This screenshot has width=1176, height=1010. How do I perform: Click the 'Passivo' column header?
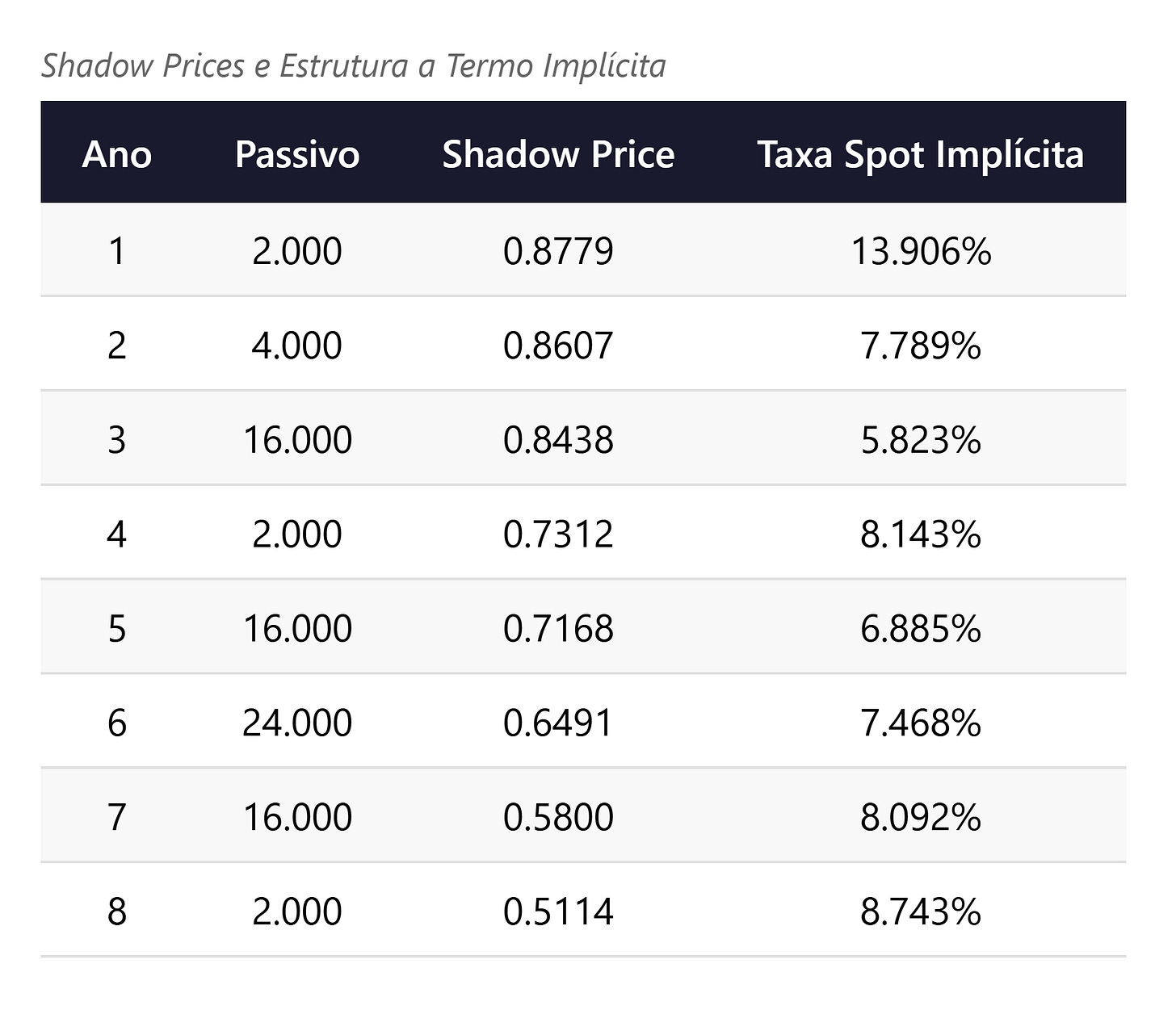click(x=297, y=153)
